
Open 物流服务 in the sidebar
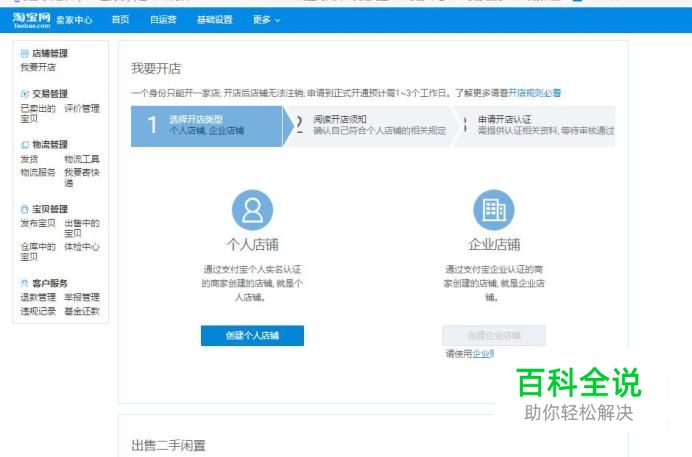pyautogui.click(x=38, y=172)
